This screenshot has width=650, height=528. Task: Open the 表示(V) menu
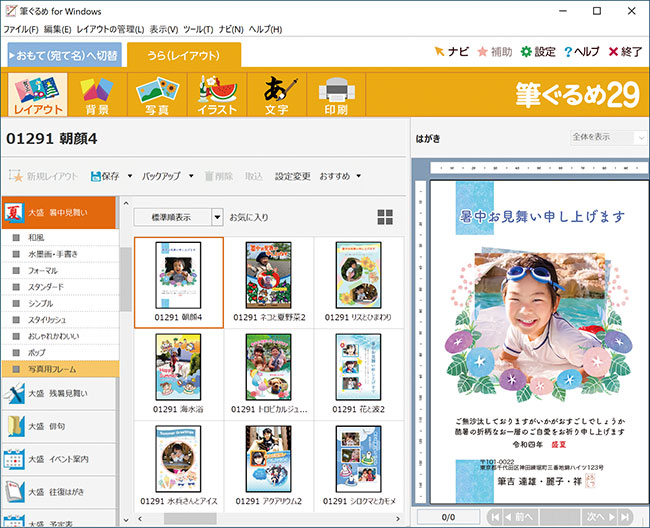163,29
